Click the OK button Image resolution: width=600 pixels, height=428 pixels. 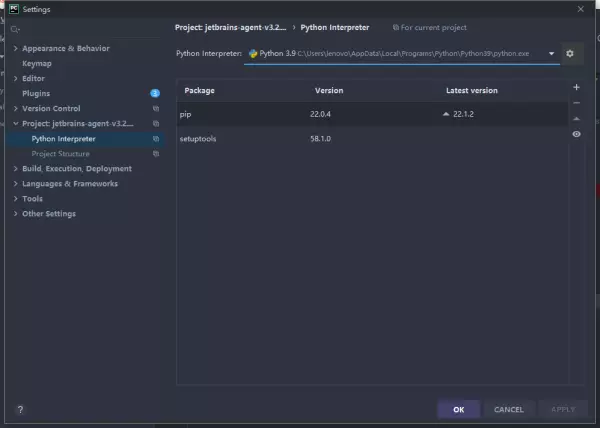click(458, 410)
